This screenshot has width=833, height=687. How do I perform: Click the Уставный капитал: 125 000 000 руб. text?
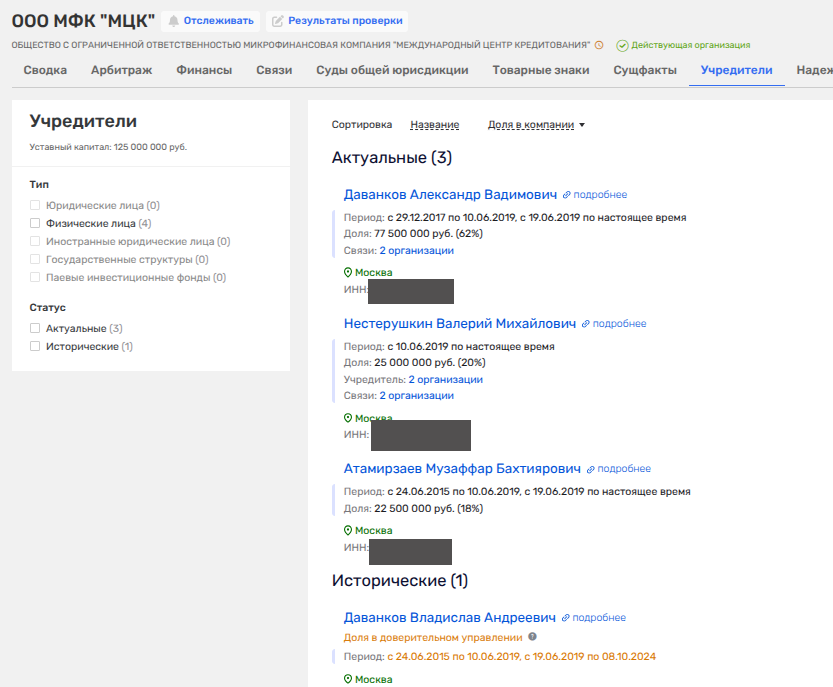108,147
